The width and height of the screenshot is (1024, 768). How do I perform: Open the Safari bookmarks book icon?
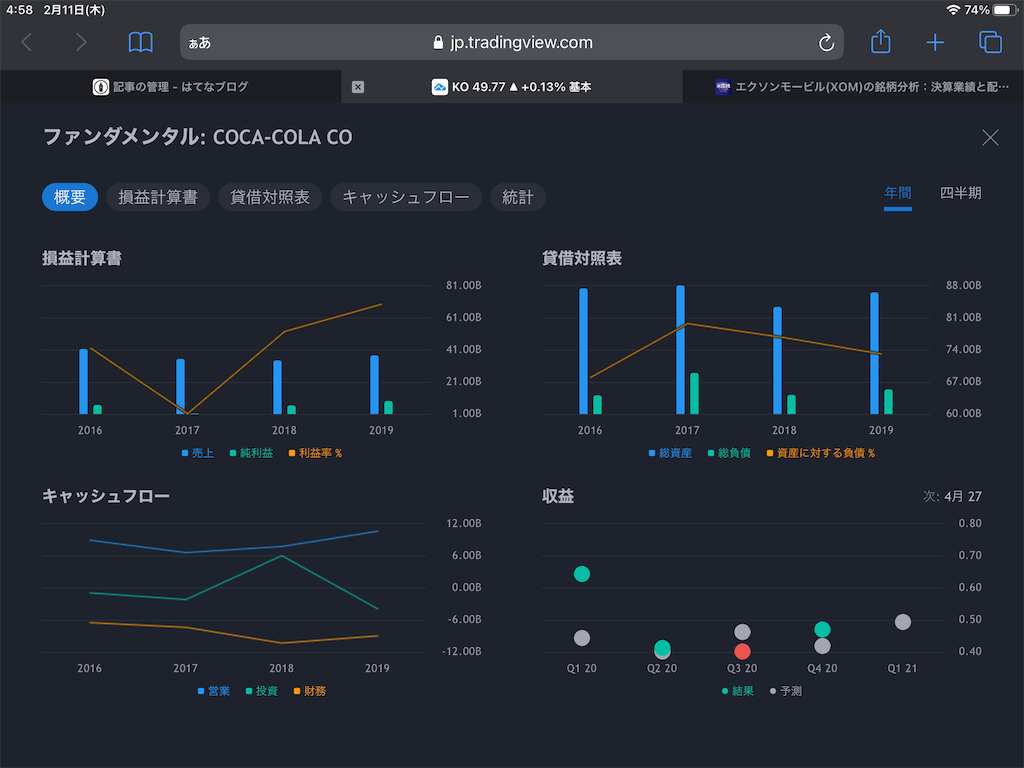tap(140, 42)
